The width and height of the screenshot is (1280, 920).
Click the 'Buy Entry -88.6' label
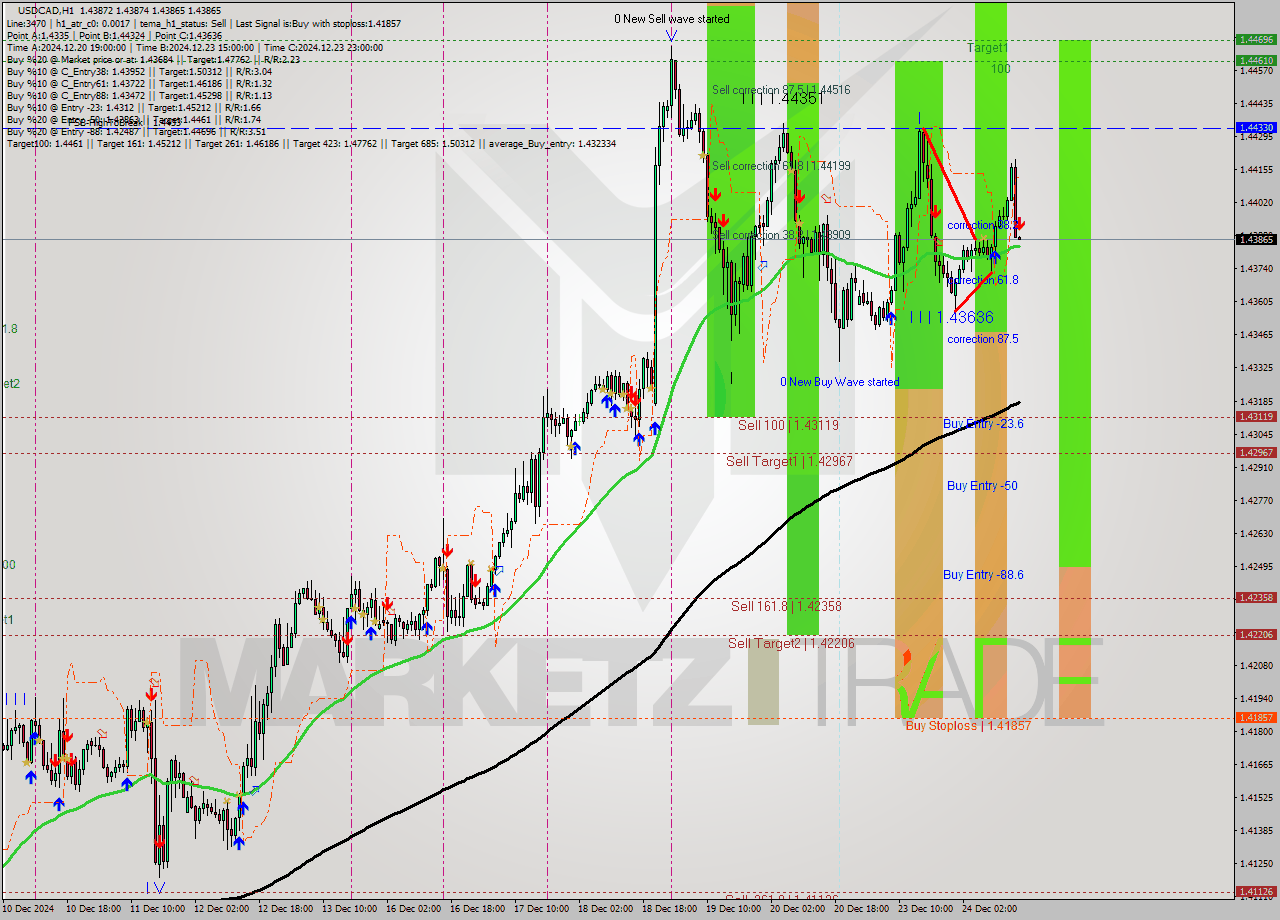click(x=983, y=575)
